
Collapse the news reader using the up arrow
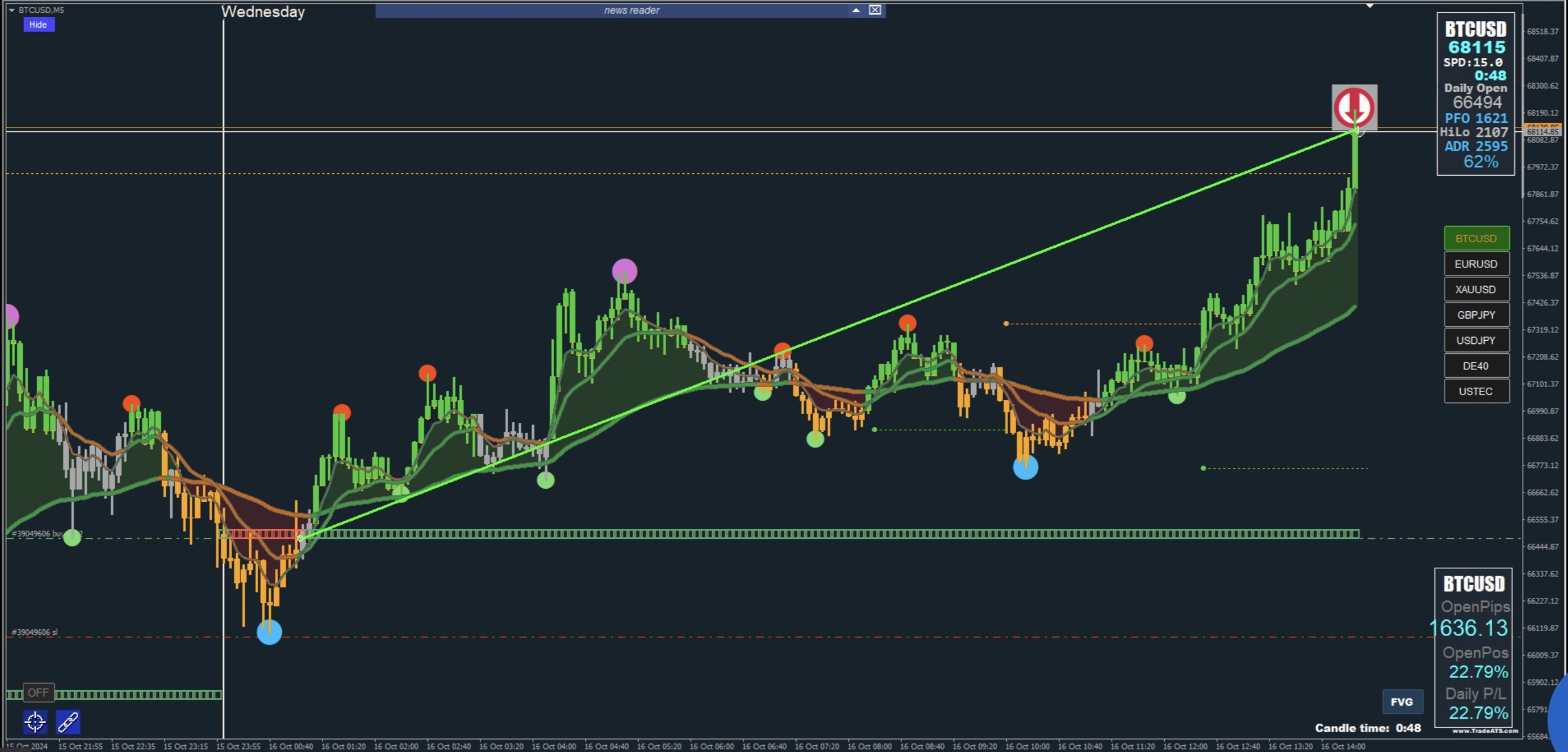(856, 10)
